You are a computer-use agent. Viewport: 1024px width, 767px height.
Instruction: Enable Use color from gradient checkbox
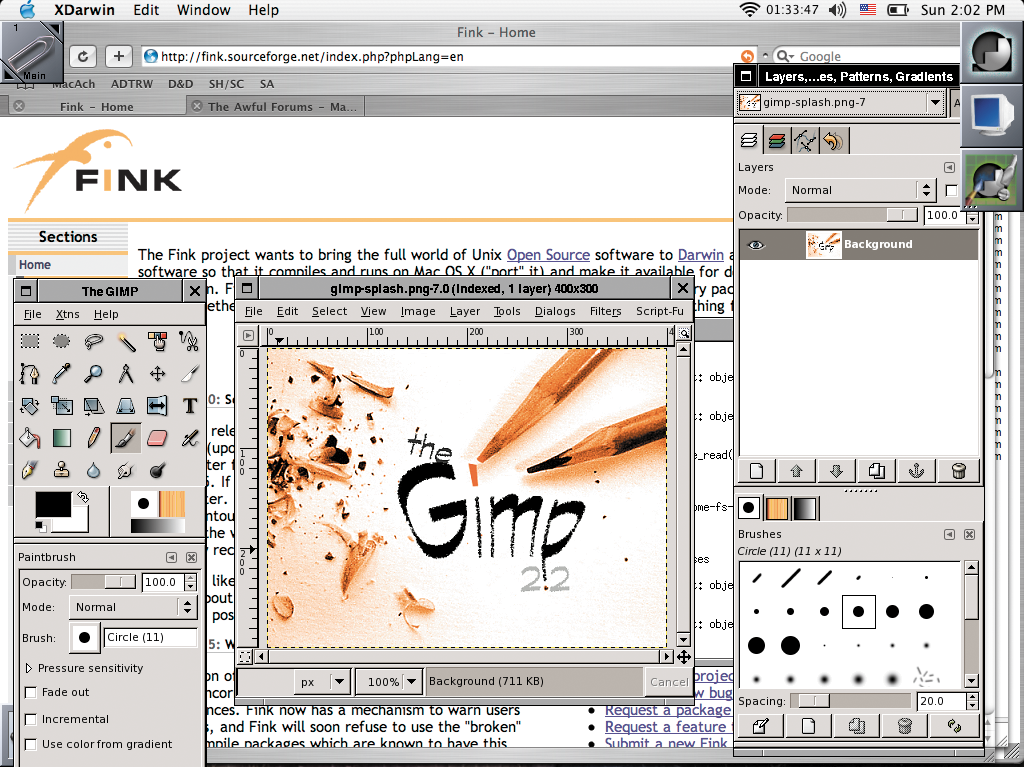coord(30,744)
